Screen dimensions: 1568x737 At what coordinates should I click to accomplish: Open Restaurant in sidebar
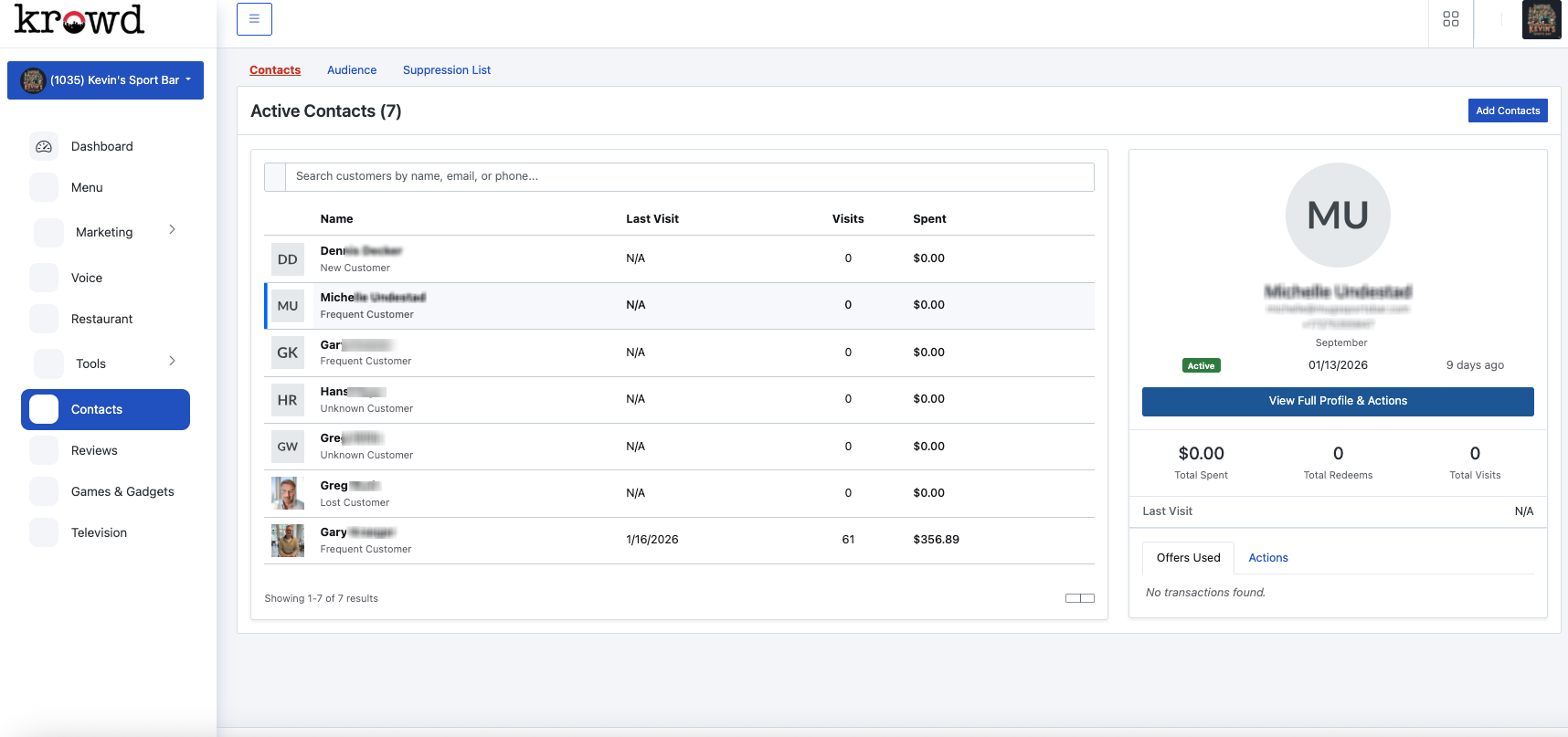point(101,319)
